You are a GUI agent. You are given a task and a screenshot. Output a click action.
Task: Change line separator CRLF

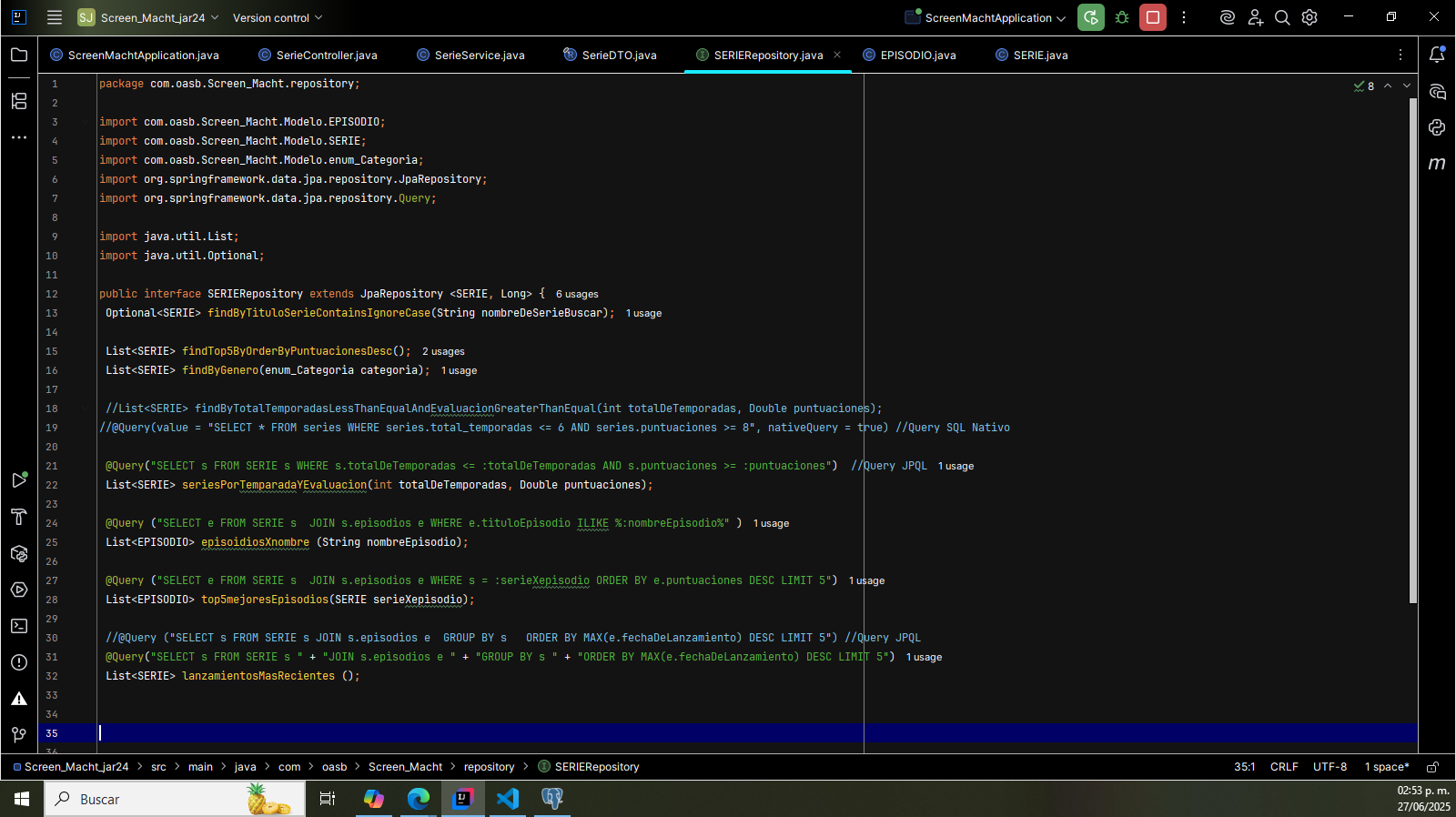click(x=1284, y=767)
